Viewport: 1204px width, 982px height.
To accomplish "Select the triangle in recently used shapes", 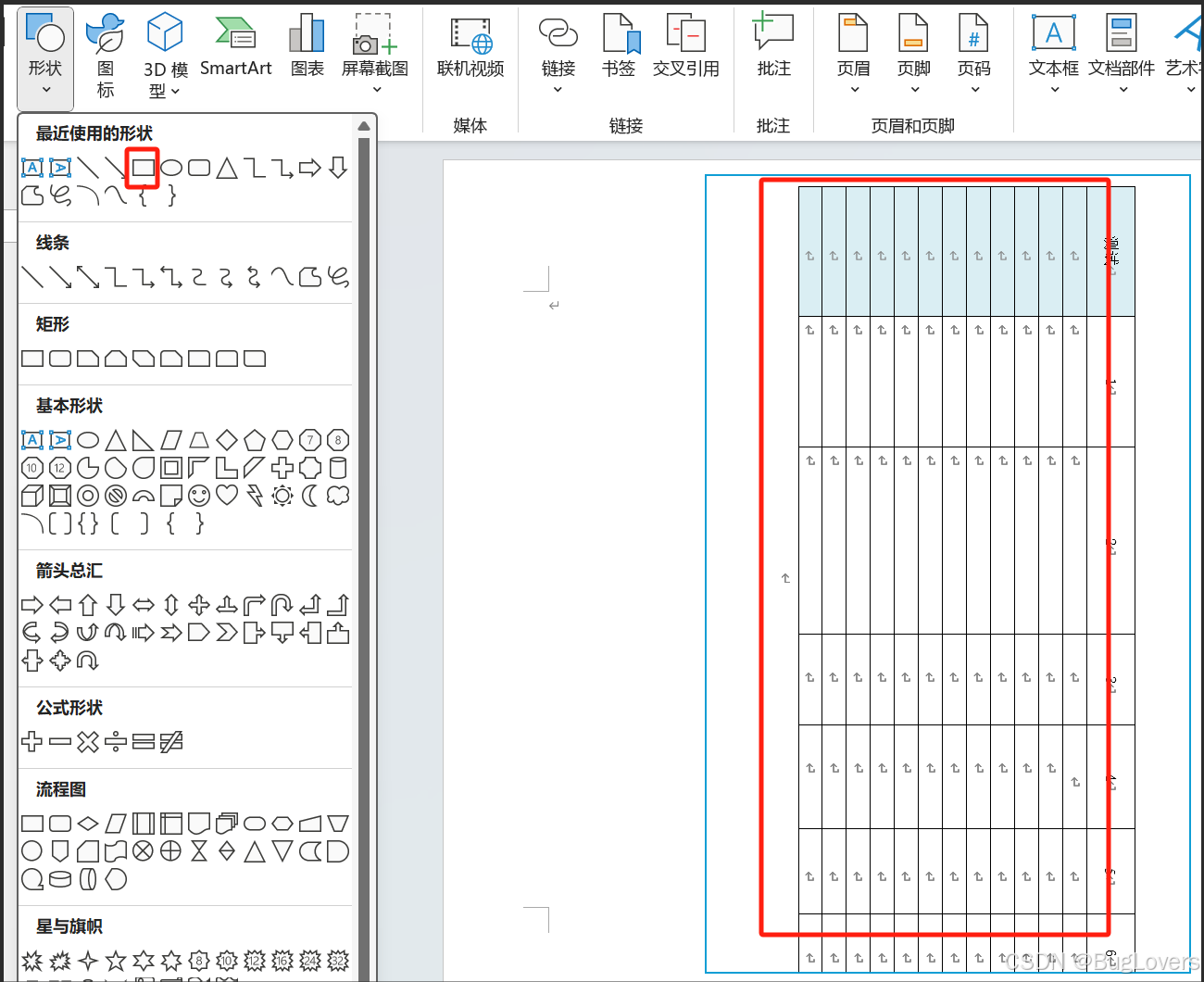I will click(227, 168).
